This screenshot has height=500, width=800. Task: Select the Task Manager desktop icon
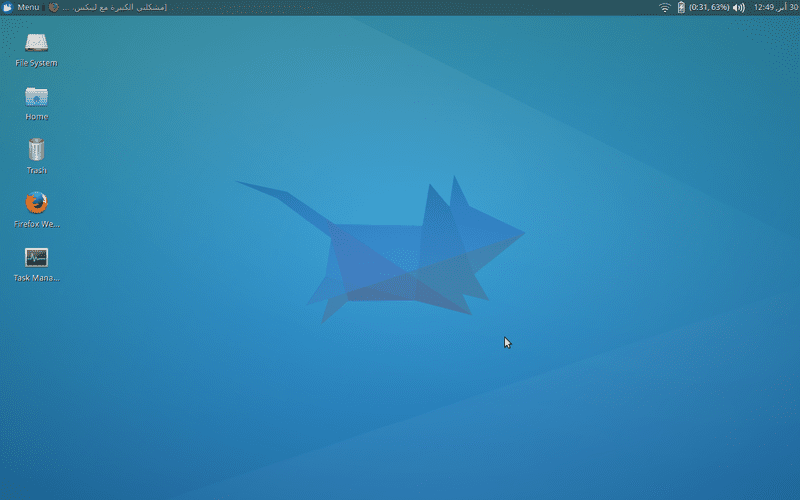(36, 265)
